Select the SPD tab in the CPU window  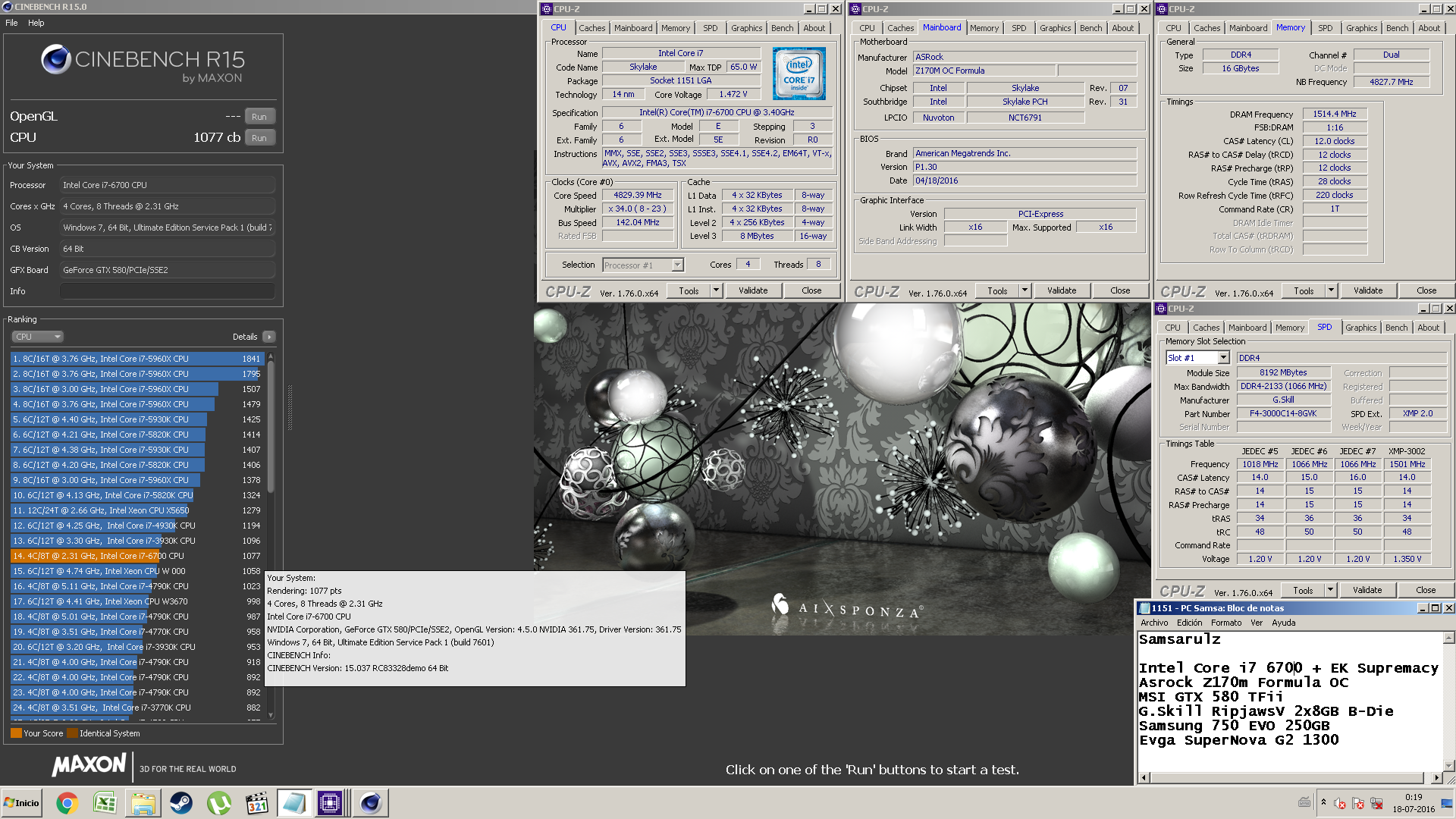pos(710,28)
